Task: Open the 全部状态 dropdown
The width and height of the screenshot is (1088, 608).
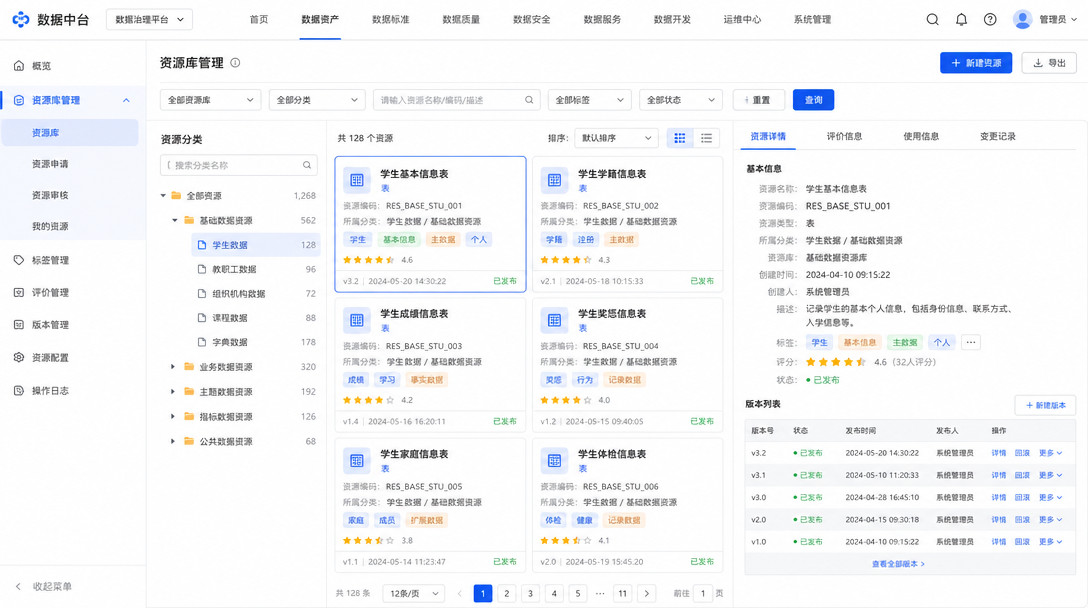Action: click(681, 100)
